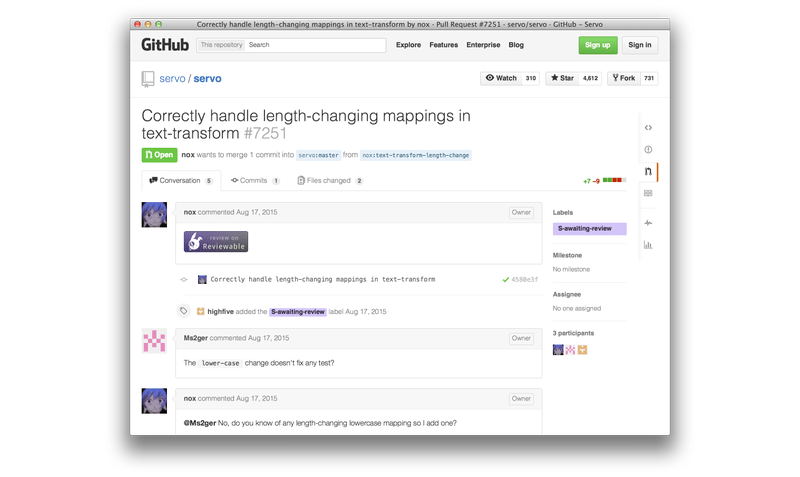Image resolution: width=800 pixels, height=477 pixels.
Task: Click nox avatar on last comment
Action: coord(154,401)
